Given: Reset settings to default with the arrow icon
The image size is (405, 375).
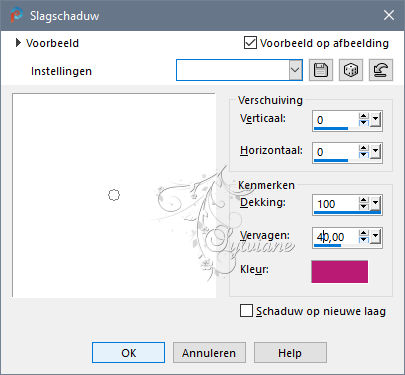Looking at the screenshot, I should 381,70.
